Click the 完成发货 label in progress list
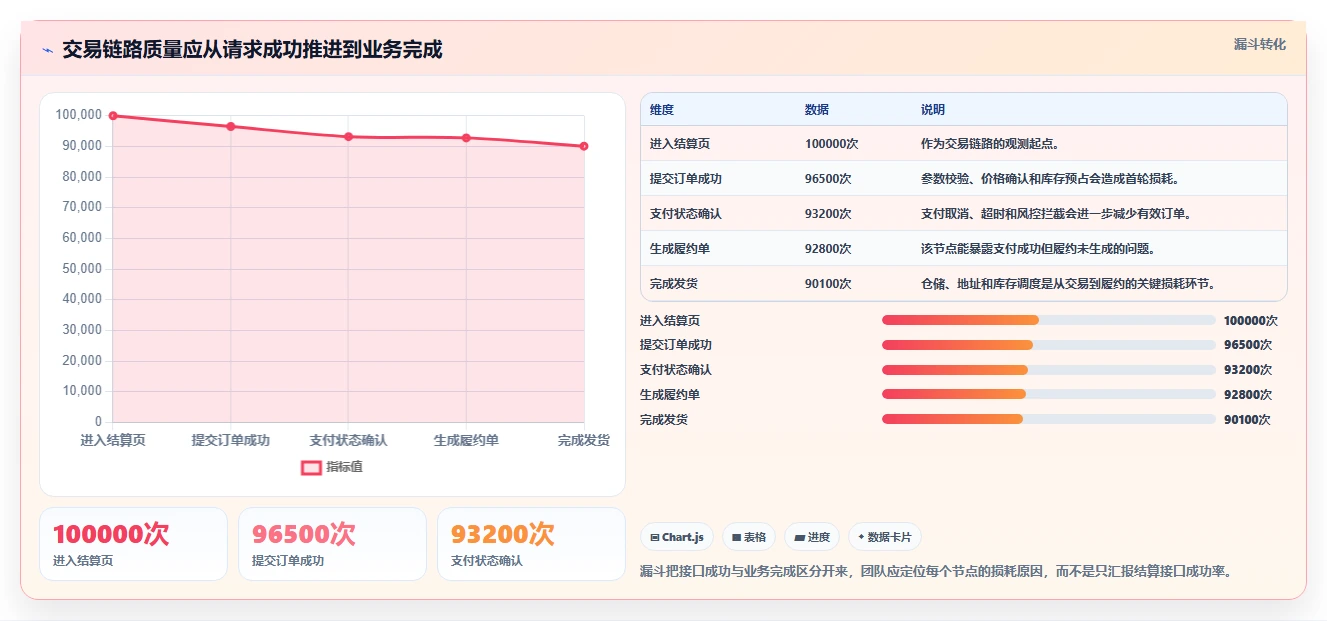1327x621 pixels. click(x=664, y=420)
